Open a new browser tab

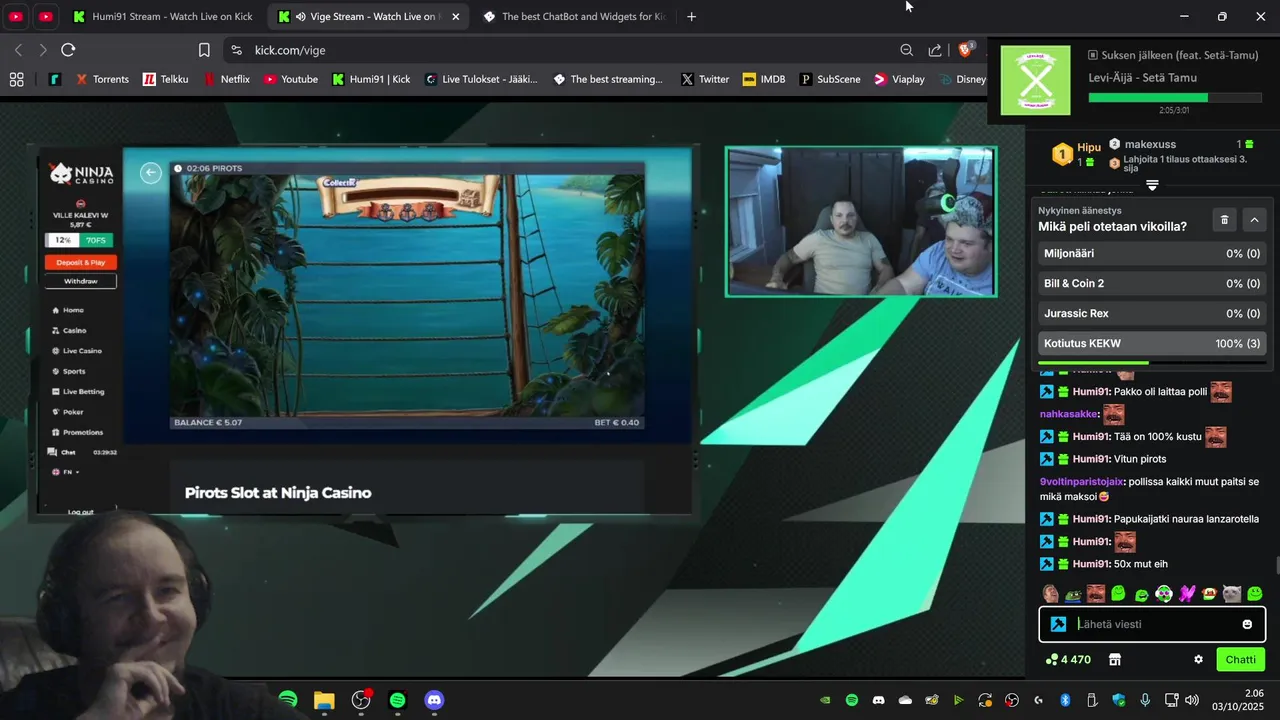691,16
